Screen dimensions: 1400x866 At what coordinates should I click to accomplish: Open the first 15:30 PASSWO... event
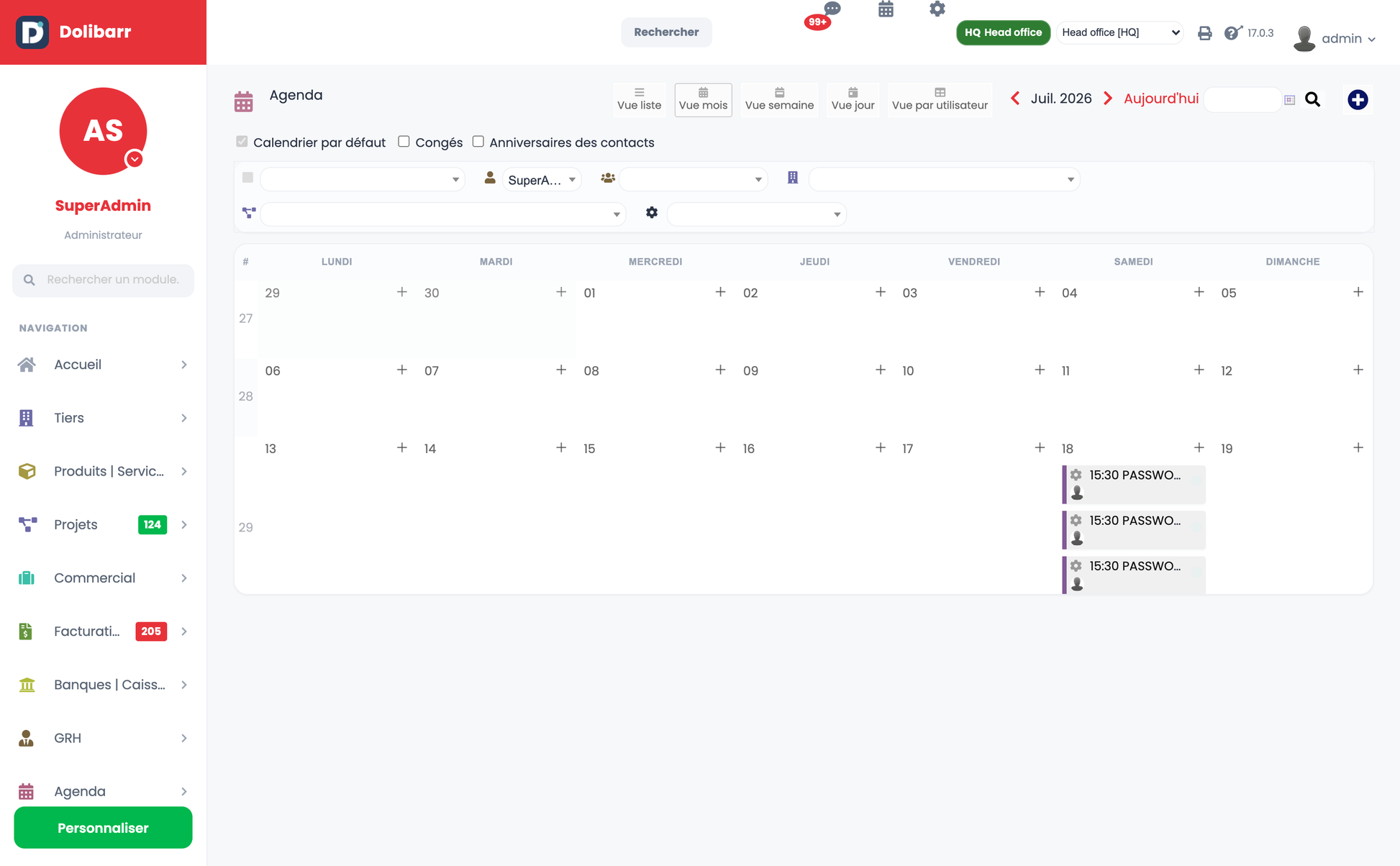click(1133, 484)
